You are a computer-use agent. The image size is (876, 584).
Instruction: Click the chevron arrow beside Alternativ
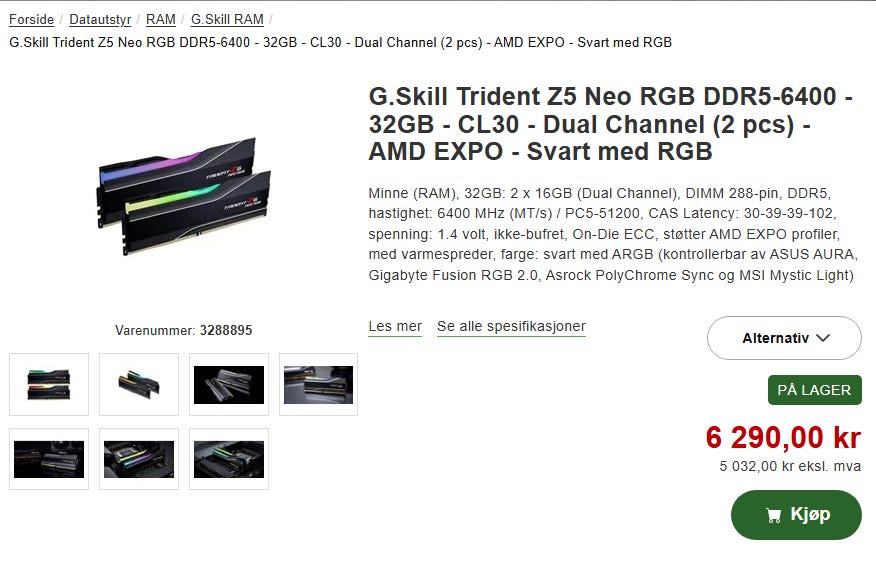click(823, 338)
